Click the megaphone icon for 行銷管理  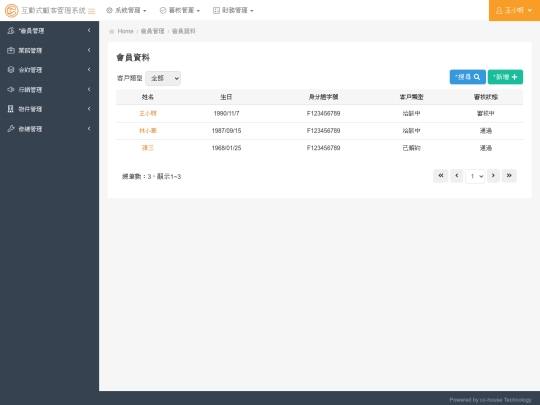11,90
